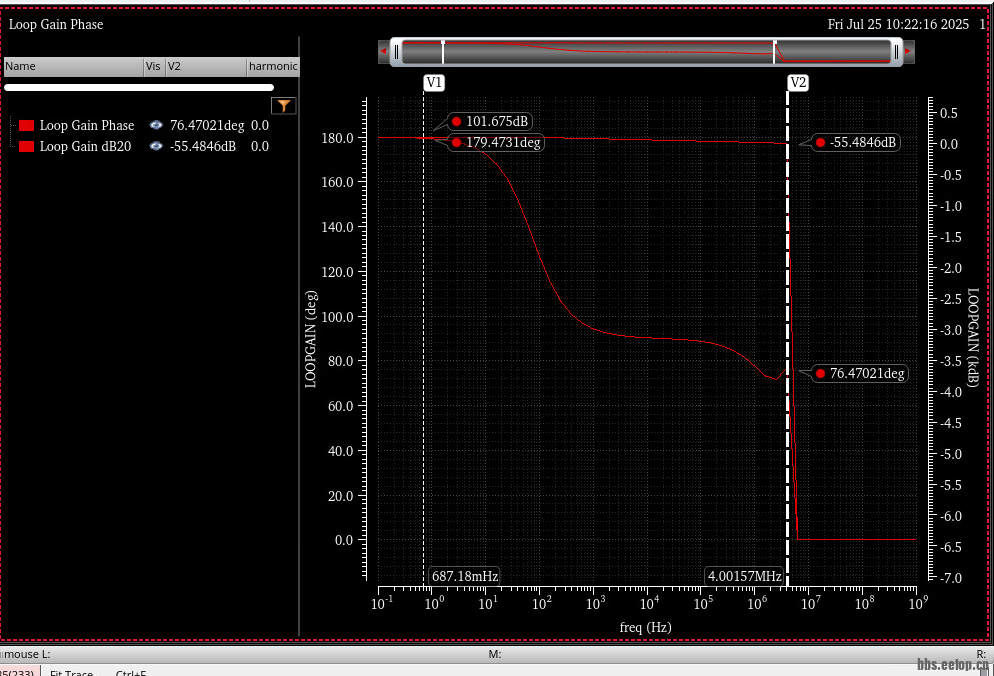Click the left red arrow of zoom strip
Image resolution: width=994 pixels, height=676 pixels.
tap(383, 51)
